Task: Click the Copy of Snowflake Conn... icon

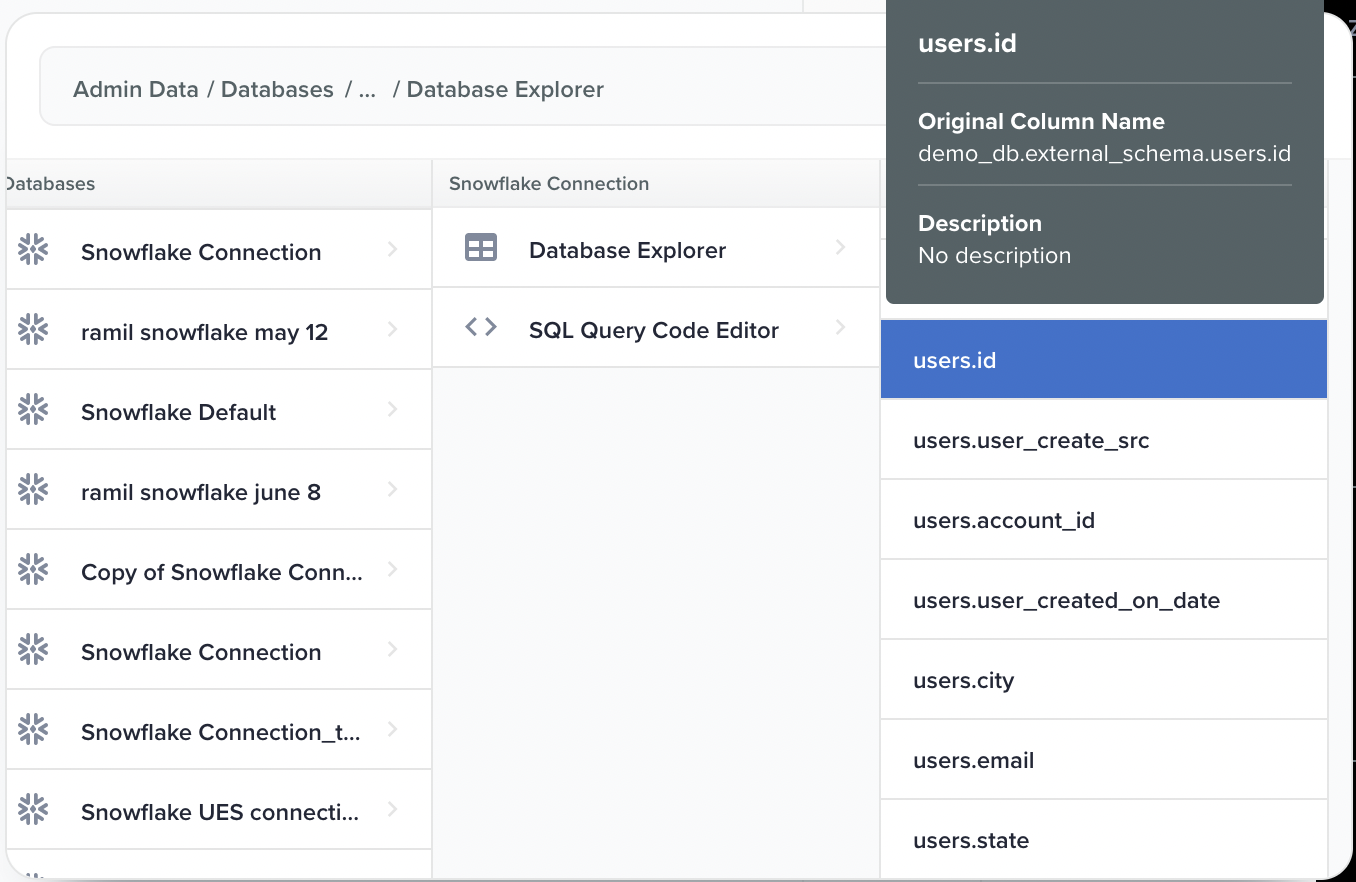Action: coord(33,570)
